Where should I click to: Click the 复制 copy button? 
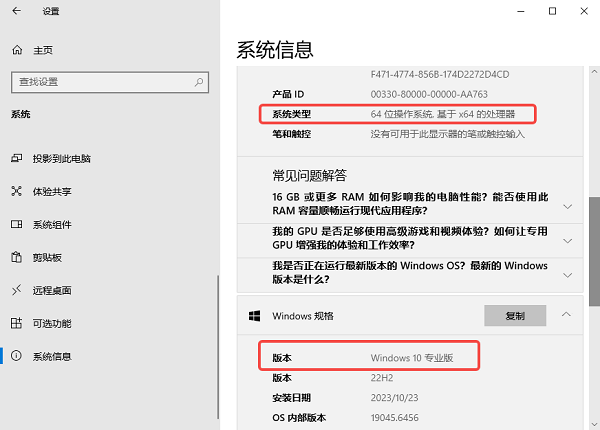(x=515, y=316)
